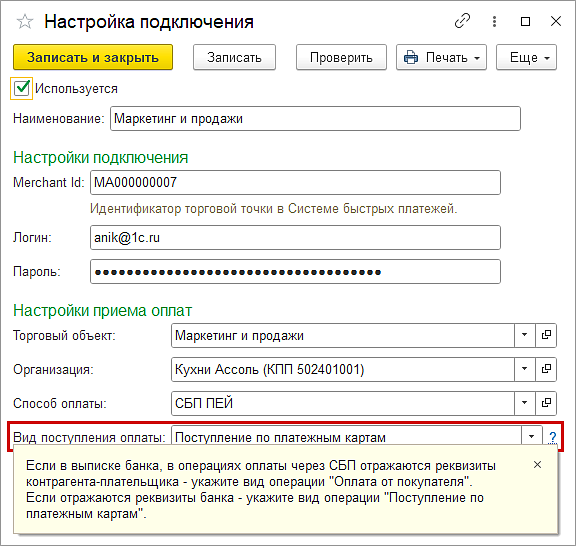Click the Merchant Id hint text
The height and width of the screenshot is (546, 576).
coord(274,209)
